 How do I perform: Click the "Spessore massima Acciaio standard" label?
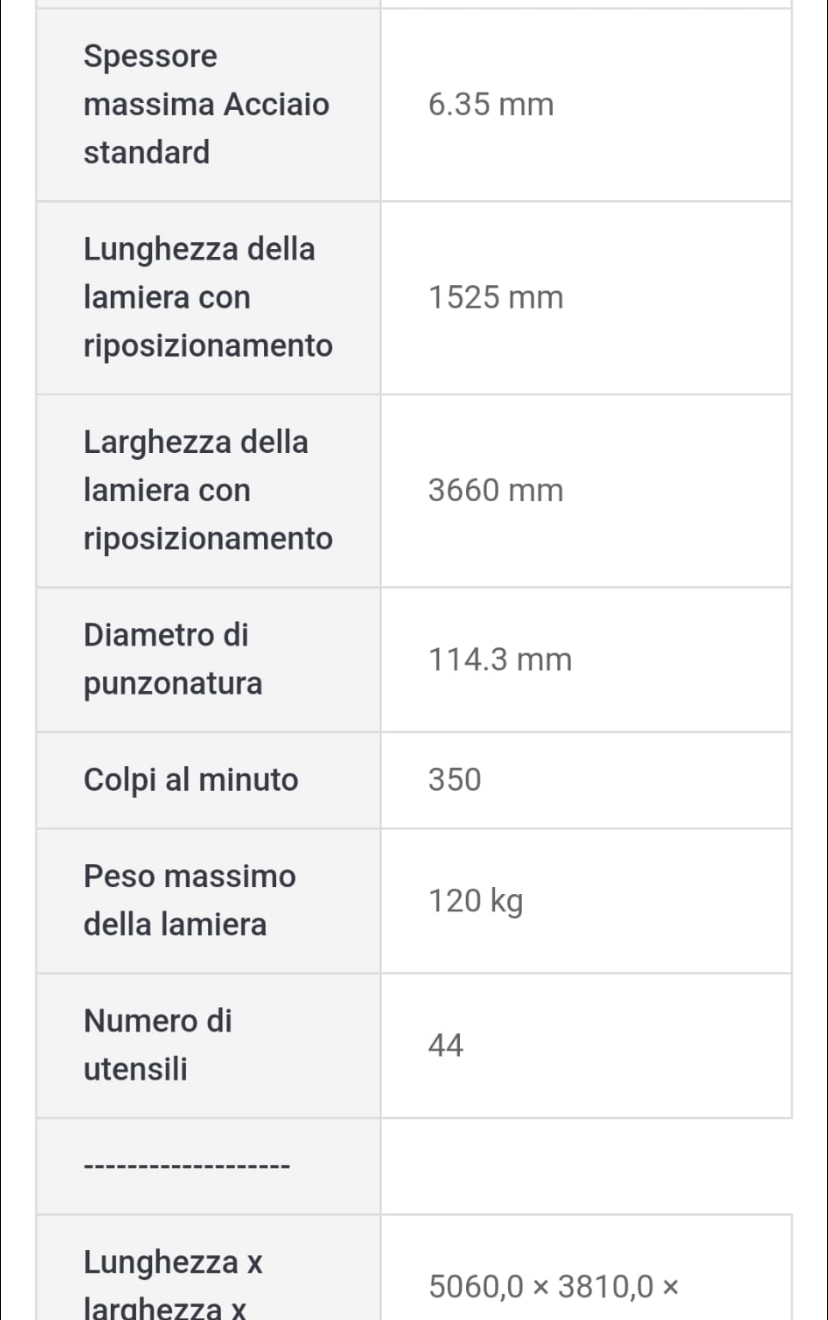click(206, 104)
